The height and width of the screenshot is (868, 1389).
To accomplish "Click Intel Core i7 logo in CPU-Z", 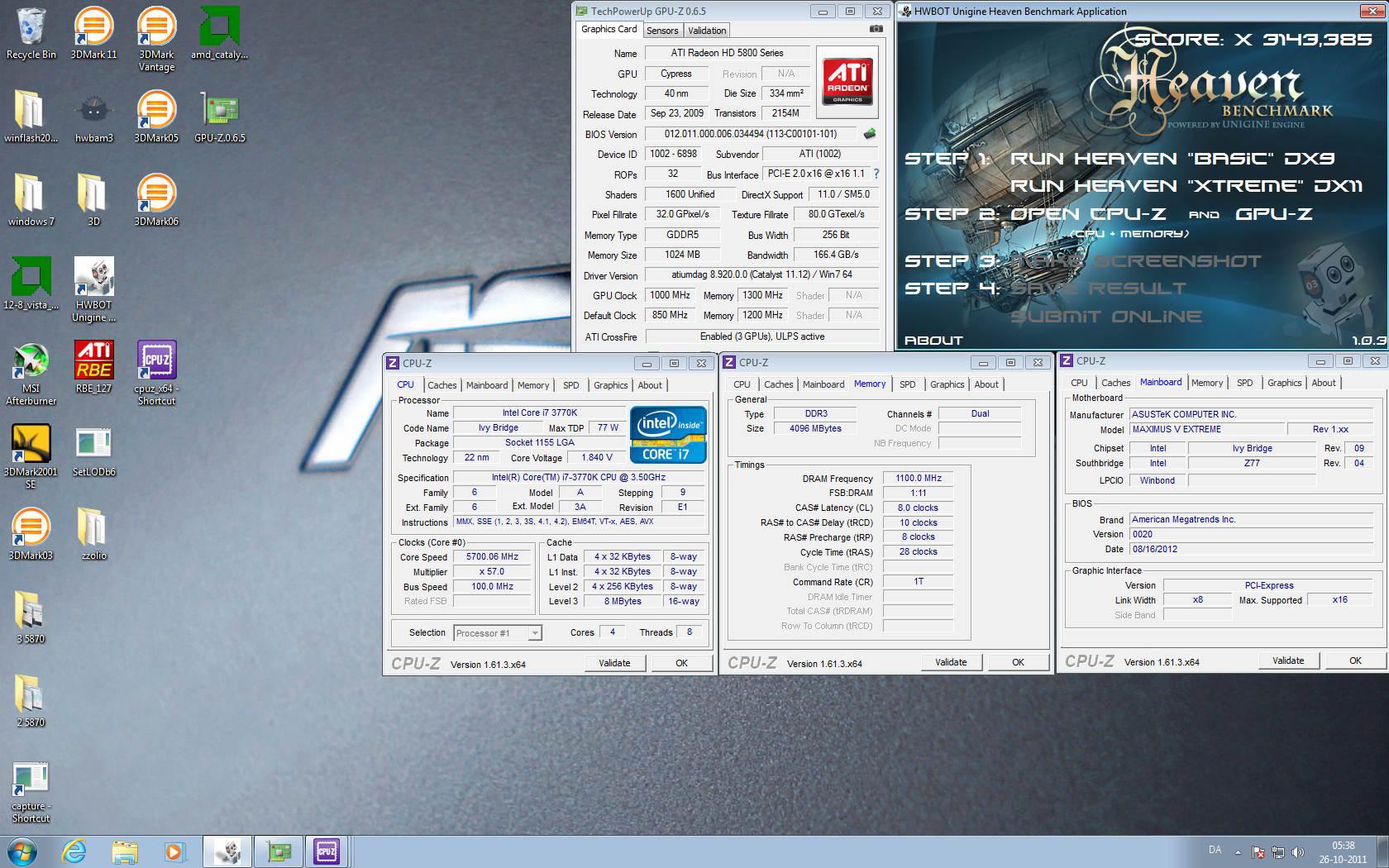I will tap(668, 434).
